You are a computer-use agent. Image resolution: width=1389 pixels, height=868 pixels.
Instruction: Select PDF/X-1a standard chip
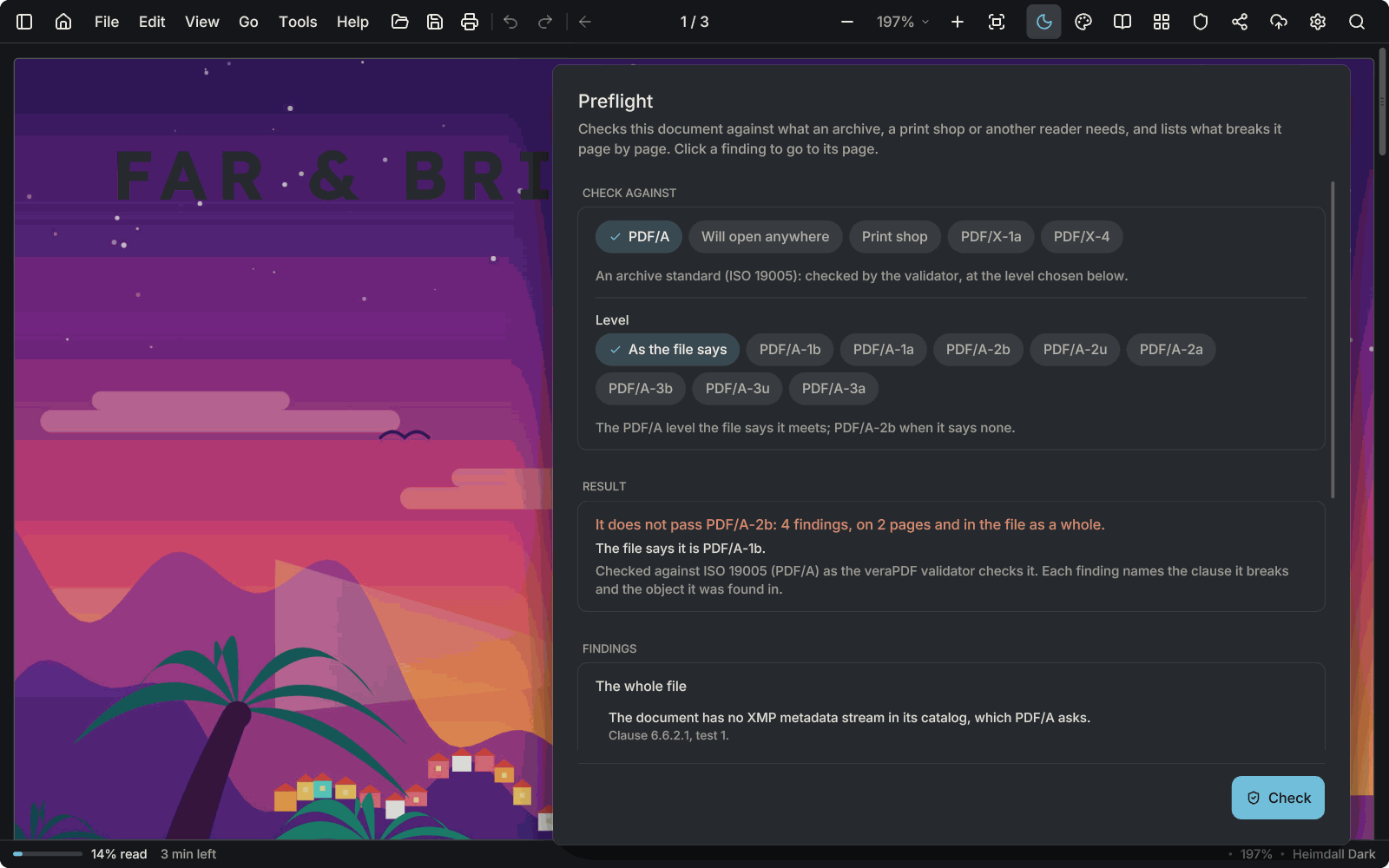point(991,237)
